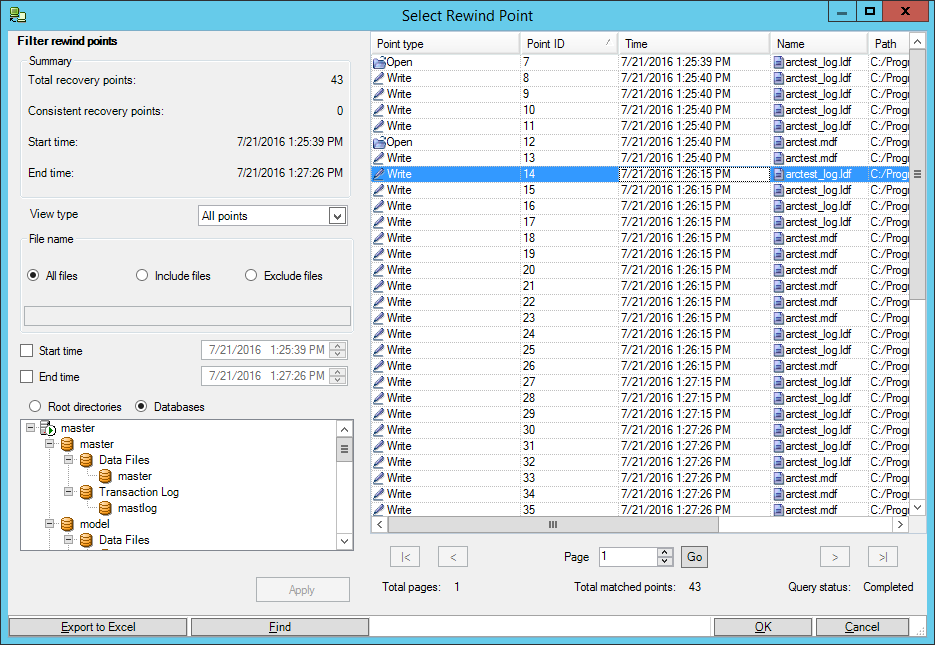The width and height of the screenshot is (935, 645).
Task: Click the file icon of arctest_log.ldf in row 24
Action: tap(778, 334)
